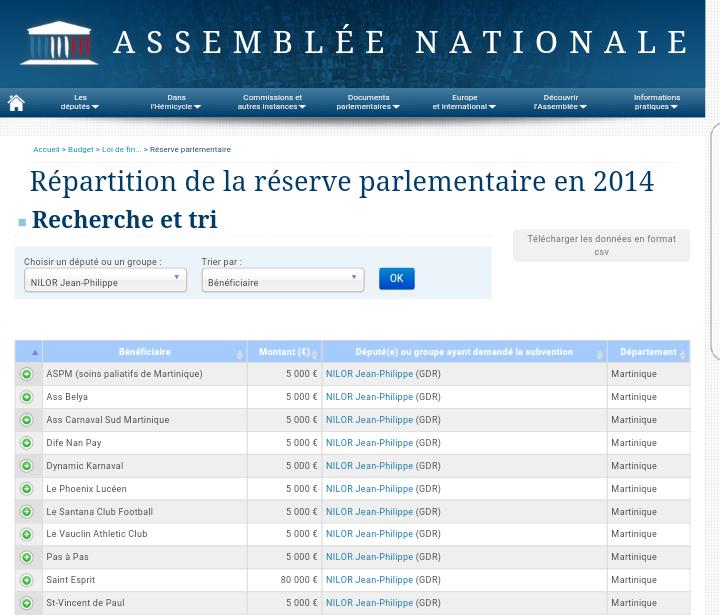
Task: Follow the Budget breadcrumb link
Action: [80, 149]
